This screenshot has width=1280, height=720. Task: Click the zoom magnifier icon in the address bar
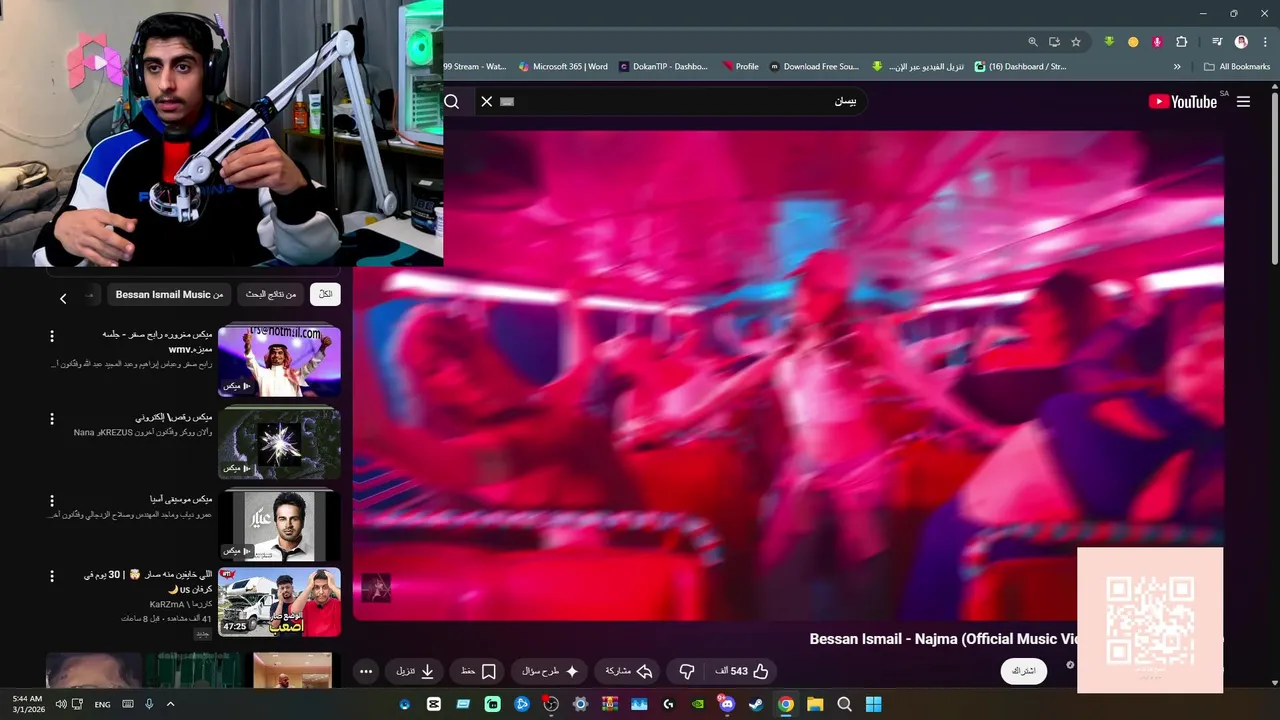(x=1033, y=42)
